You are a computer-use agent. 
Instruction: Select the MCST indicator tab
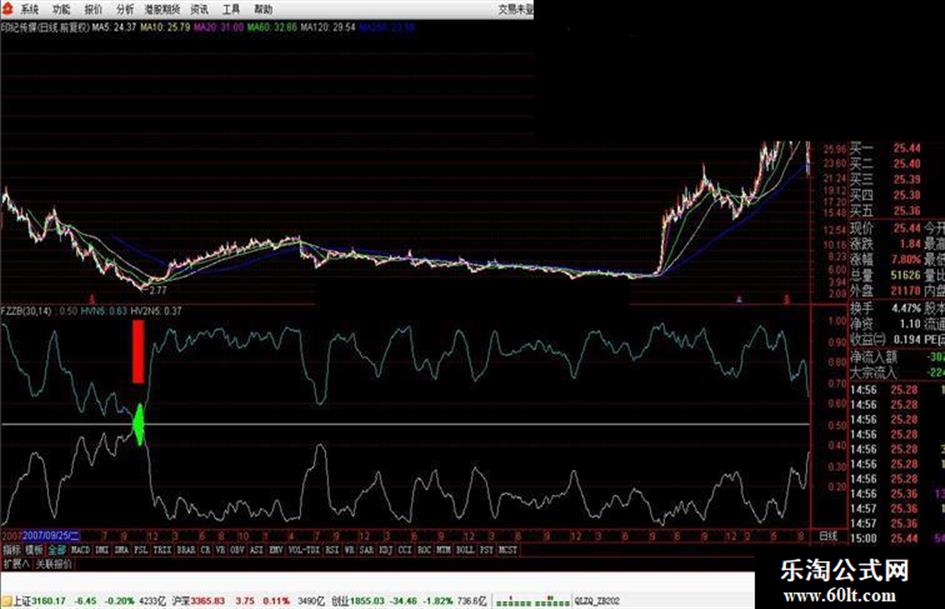507,550
